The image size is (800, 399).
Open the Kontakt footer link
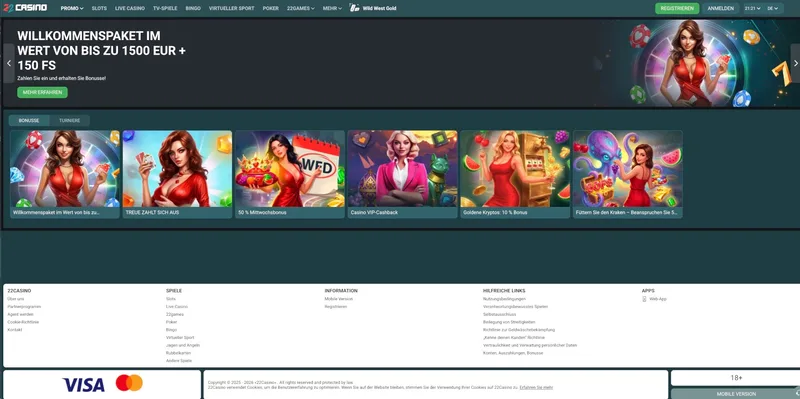pos(15,330)
